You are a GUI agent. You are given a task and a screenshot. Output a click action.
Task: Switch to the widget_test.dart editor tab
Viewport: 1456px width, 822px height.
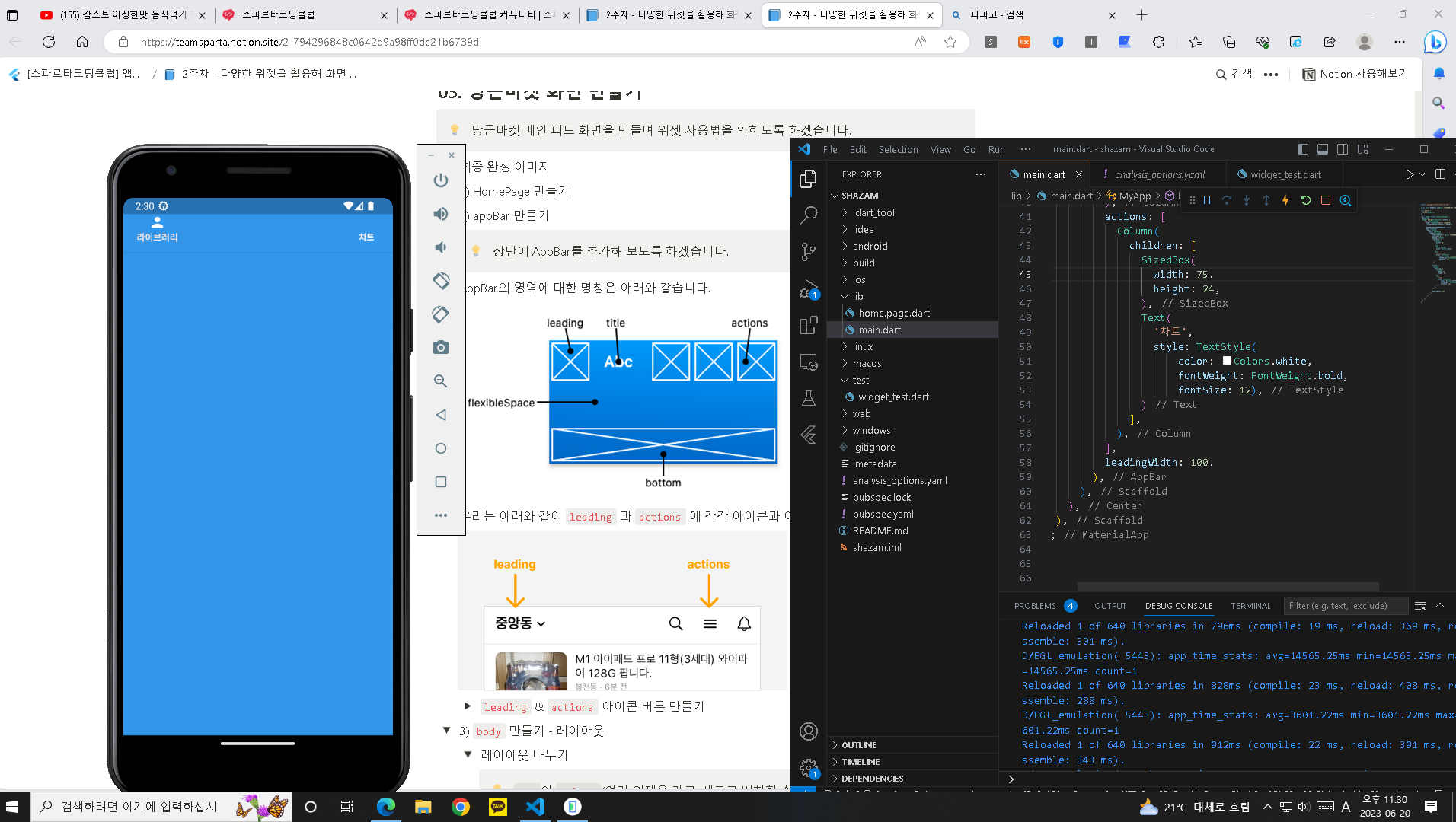click(1285, 174)
